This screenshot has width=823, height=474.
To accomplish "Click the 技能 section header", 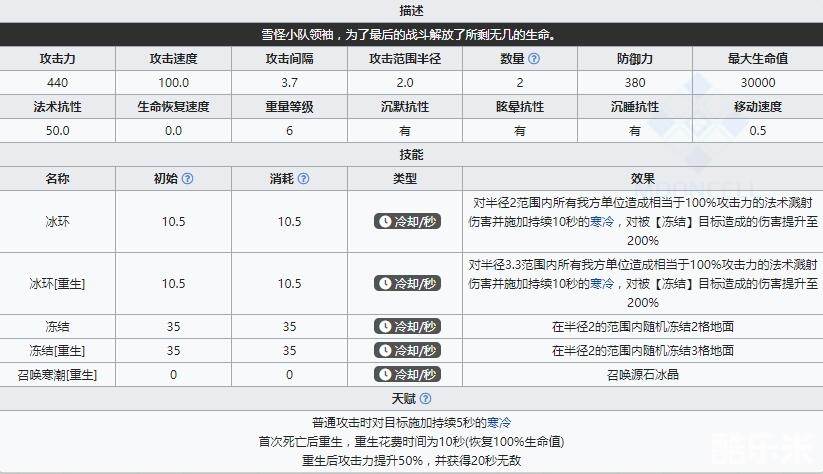I will [411, 155].
